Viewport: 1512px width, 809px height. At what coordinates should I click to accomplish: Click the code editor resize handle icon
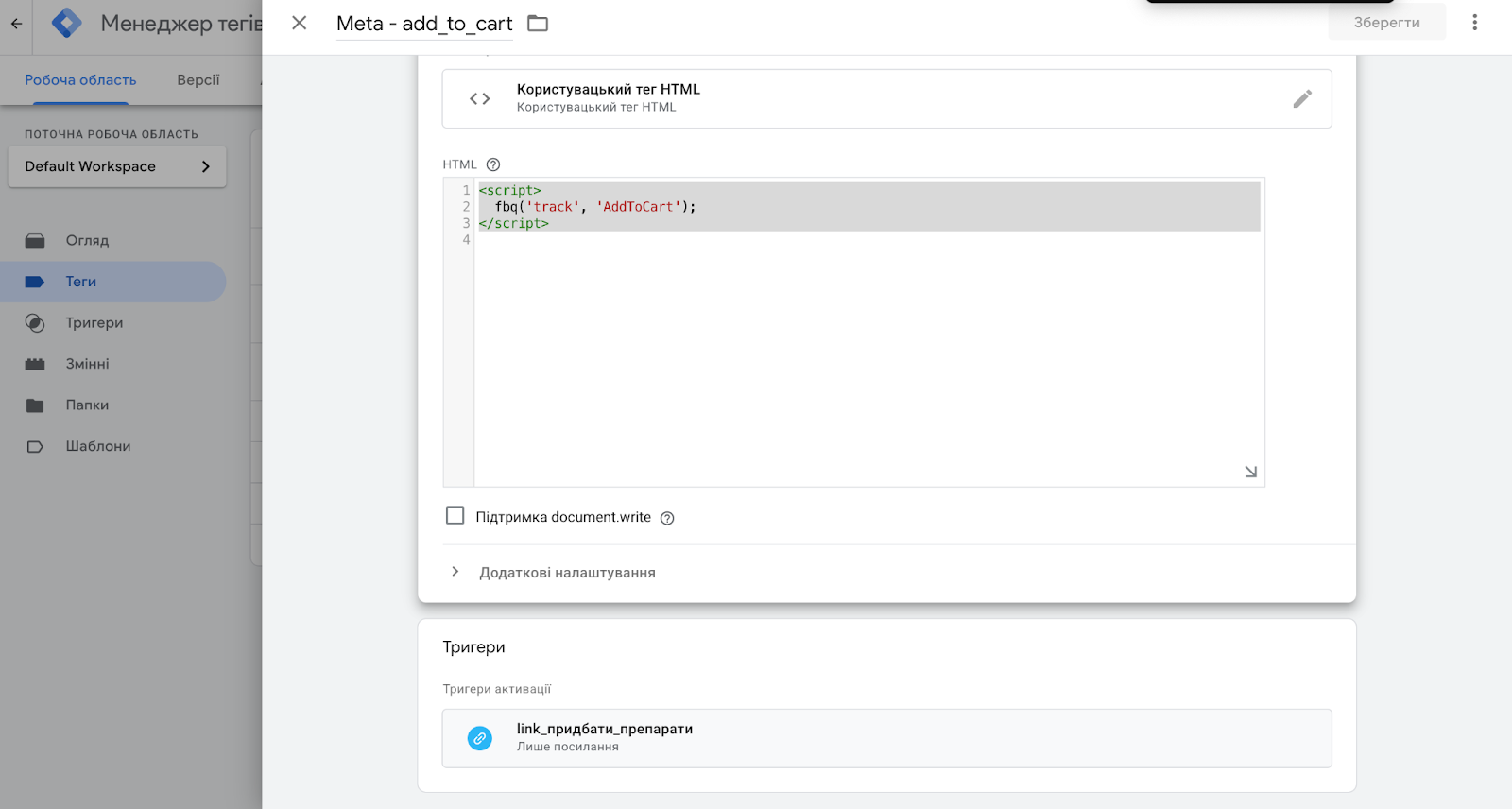coord(1250,472)
